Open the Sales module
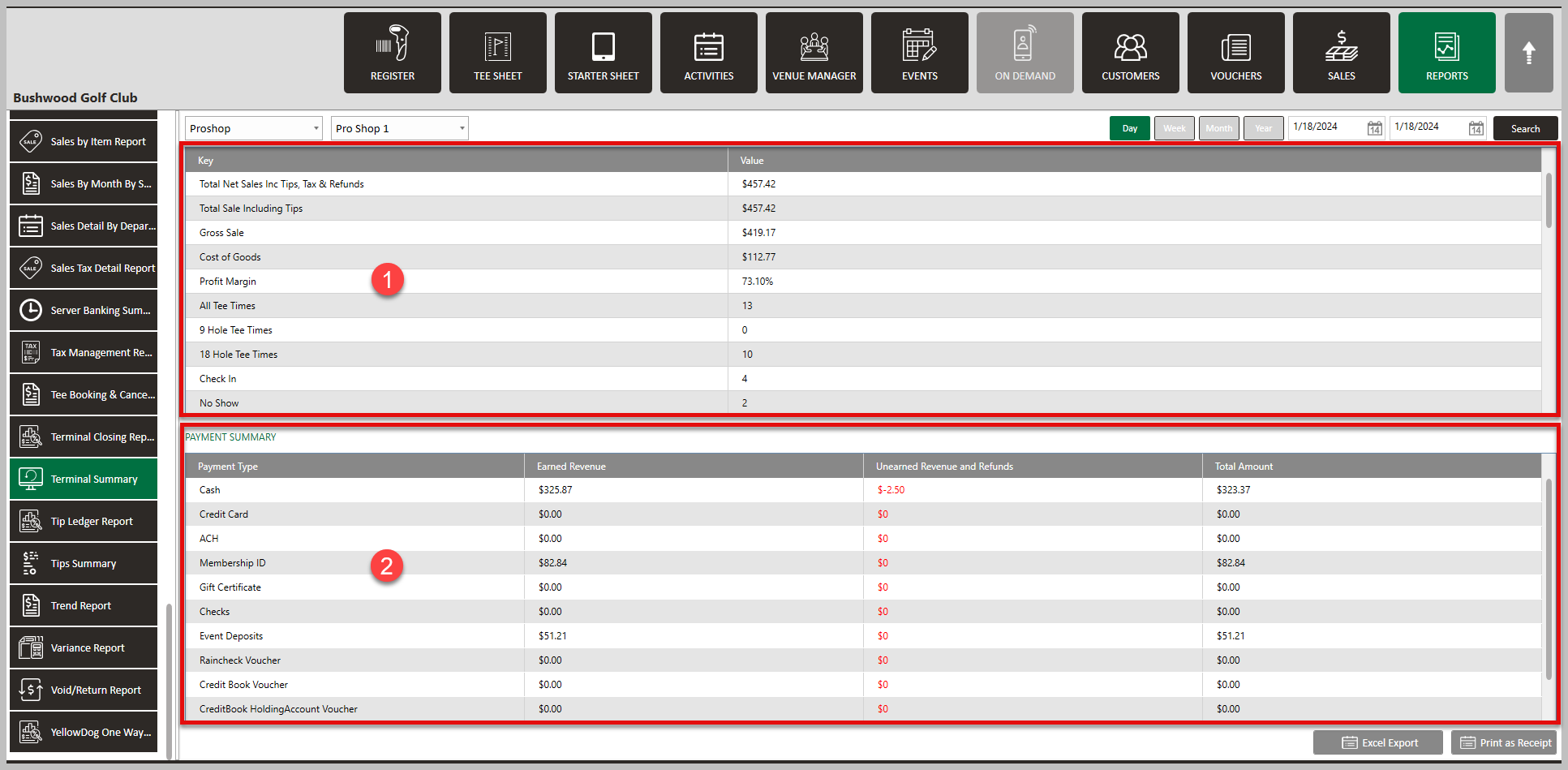This screenshot has width=1568, height=770. click(1342, 53)
